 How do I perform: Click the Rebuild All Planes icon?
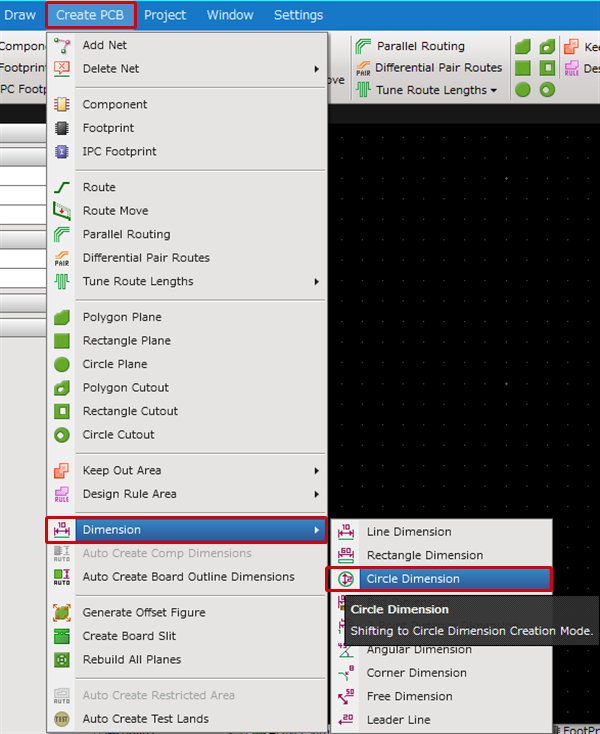62,660
